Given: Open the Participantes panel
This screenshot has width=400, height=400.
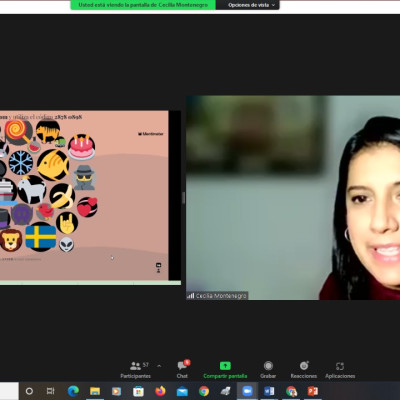Looking at the screenshot, I should (135, 370).
